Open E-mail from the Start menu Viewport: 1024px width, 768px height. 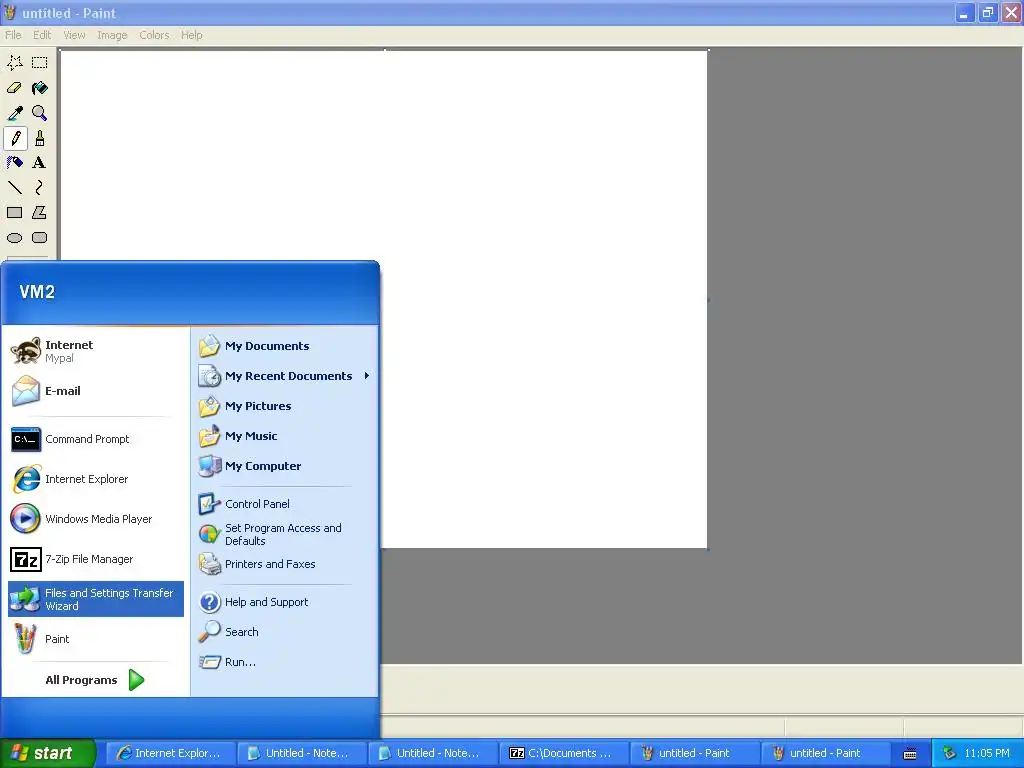pos(95,391)
